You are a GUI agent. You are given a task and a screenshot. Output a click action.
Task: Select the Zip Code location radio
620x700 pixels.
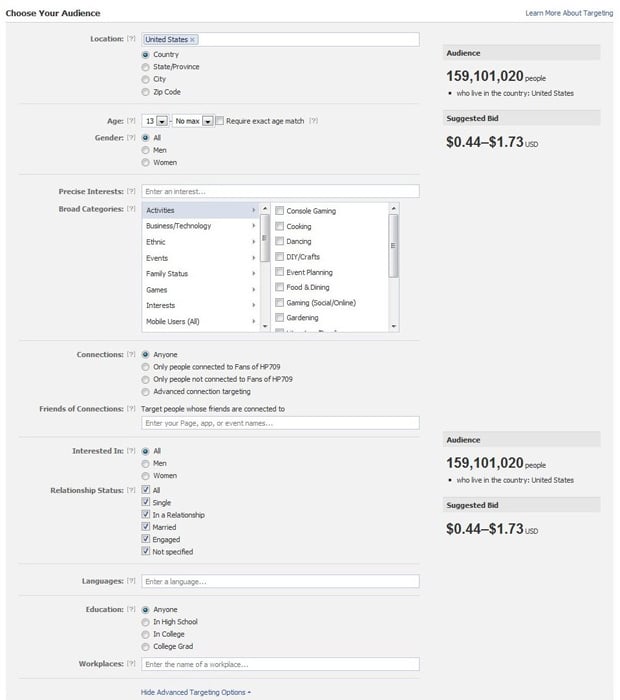145,92
